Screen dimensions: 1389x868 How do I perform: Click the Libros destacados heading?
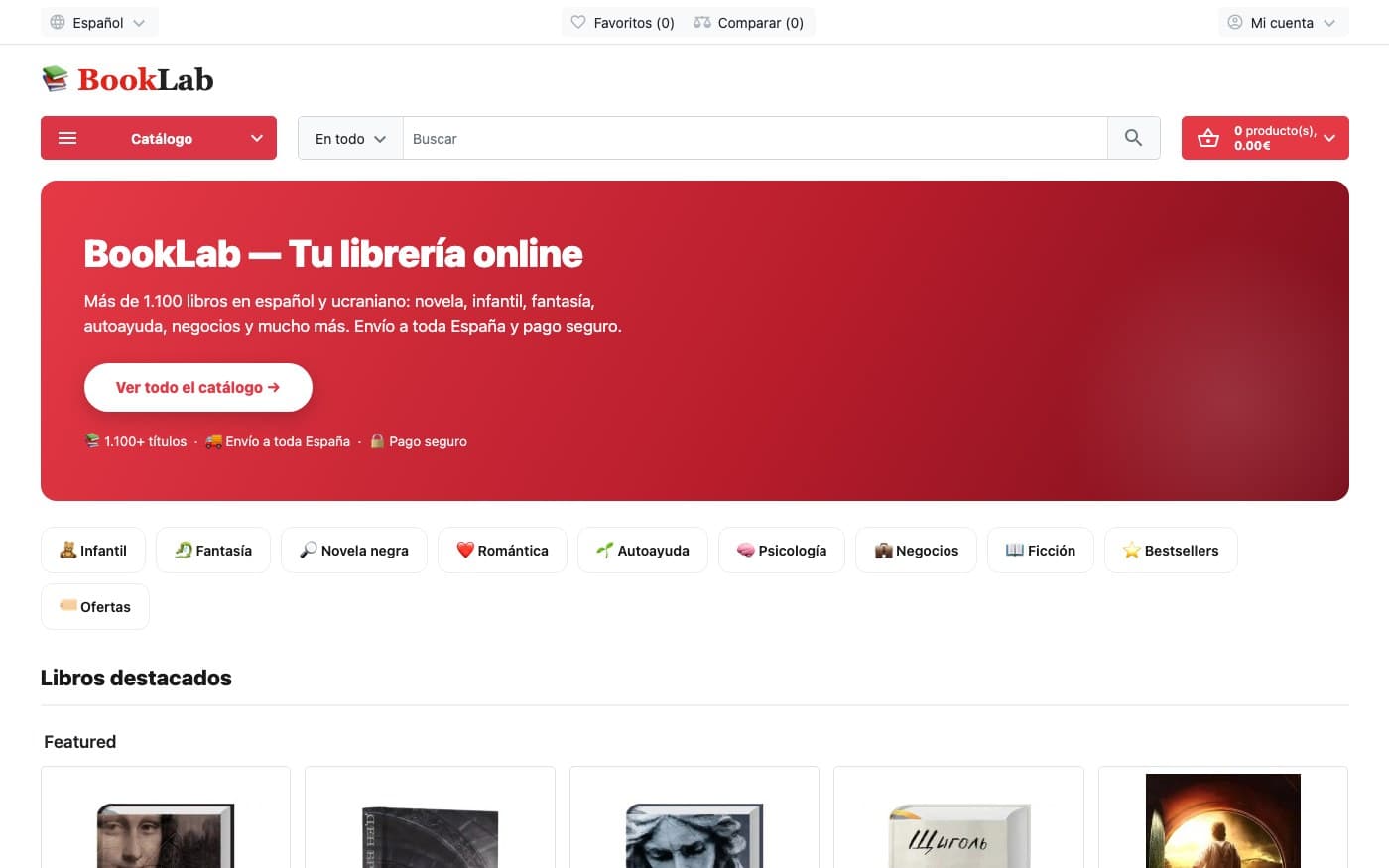point(136,678)
